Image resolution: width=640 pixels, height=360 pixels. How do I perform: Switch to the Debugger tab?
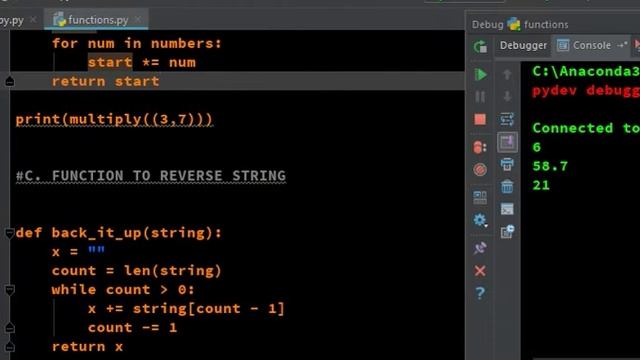[523, 45]
